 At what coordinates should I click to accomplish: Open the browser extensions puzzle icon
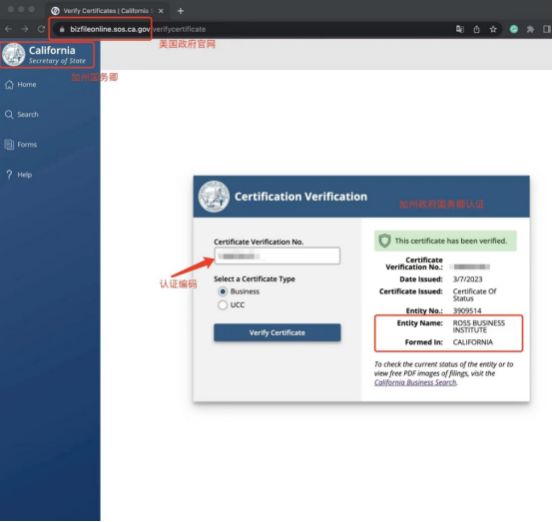point(531,29)
